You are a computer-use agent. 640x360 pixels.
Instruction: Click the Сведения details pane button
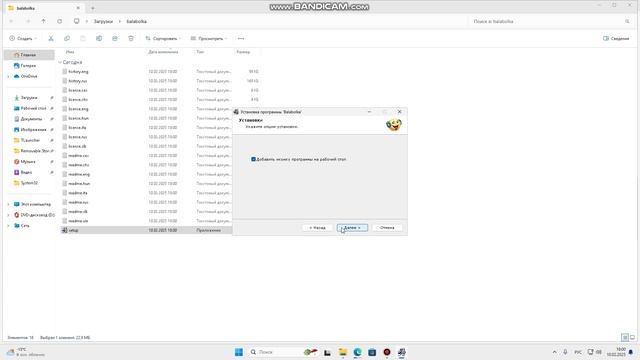tap(616, 38)
